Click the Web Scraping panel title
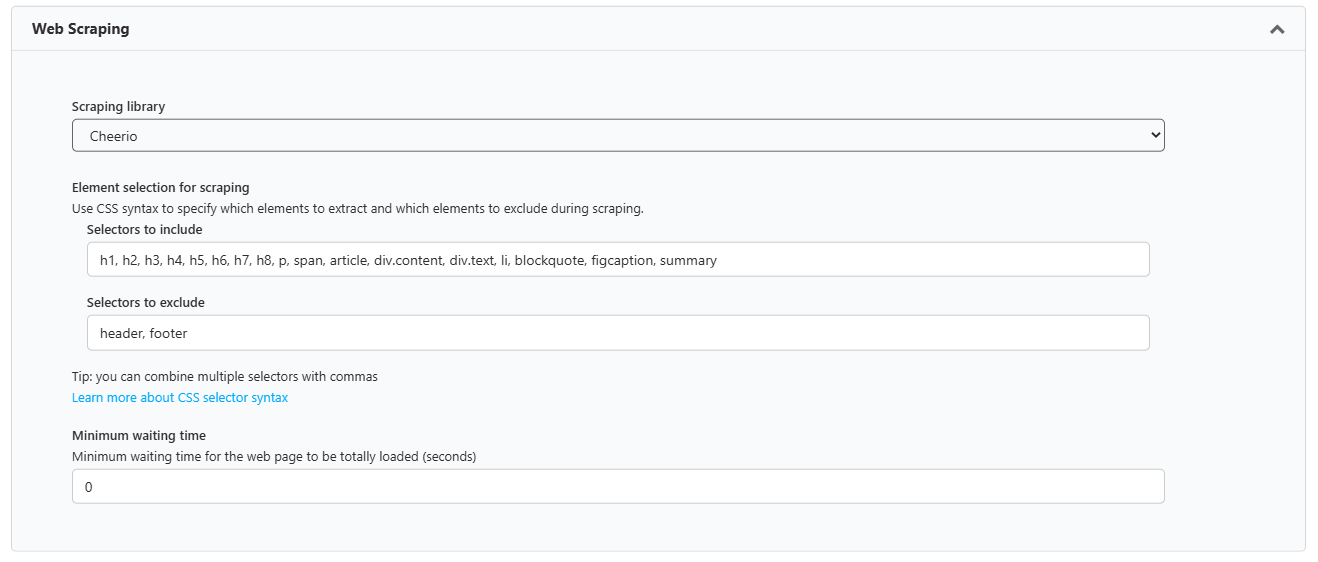The width and height of the screenshot is (1318, 562). click(80, 29)
